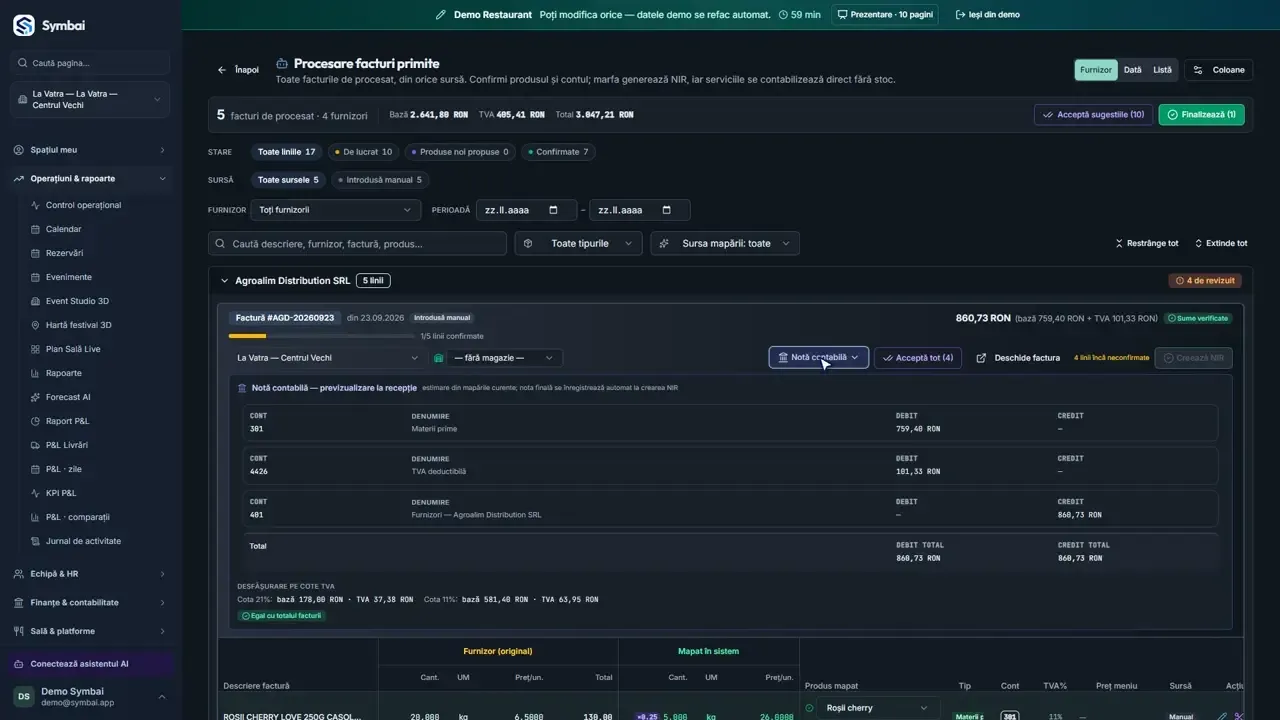
Task: Click the 1/5 linii confirmate progress bar
Action: [323, 336]
